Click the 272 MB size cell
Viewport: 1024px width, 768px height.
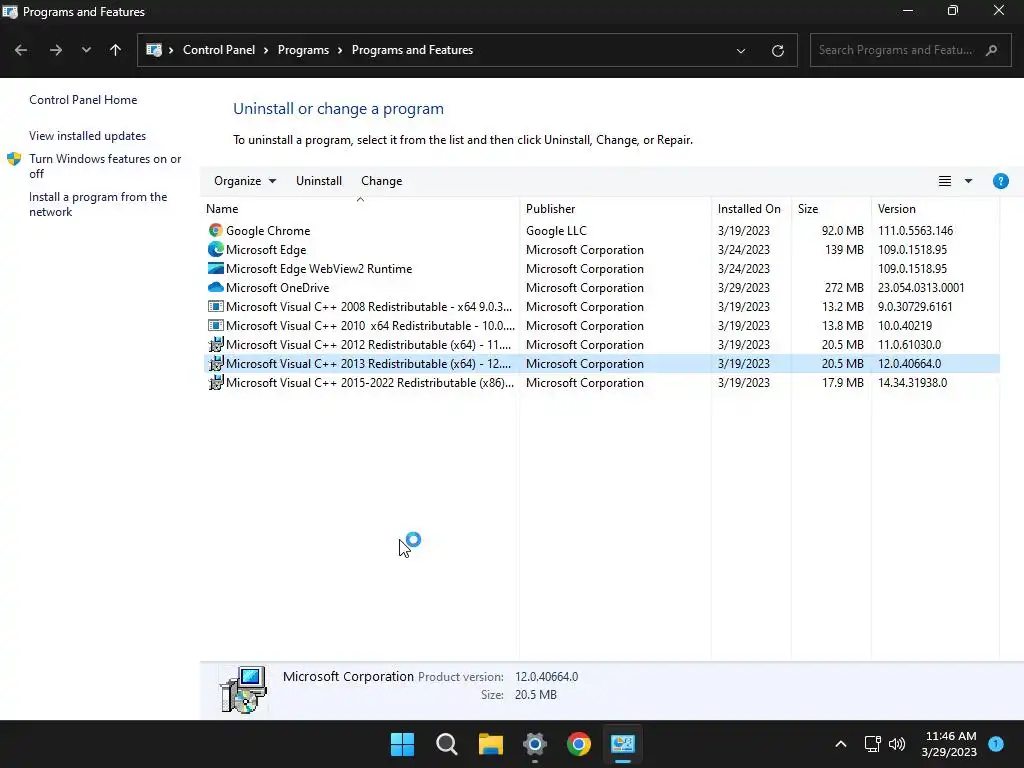click(842, 287)
